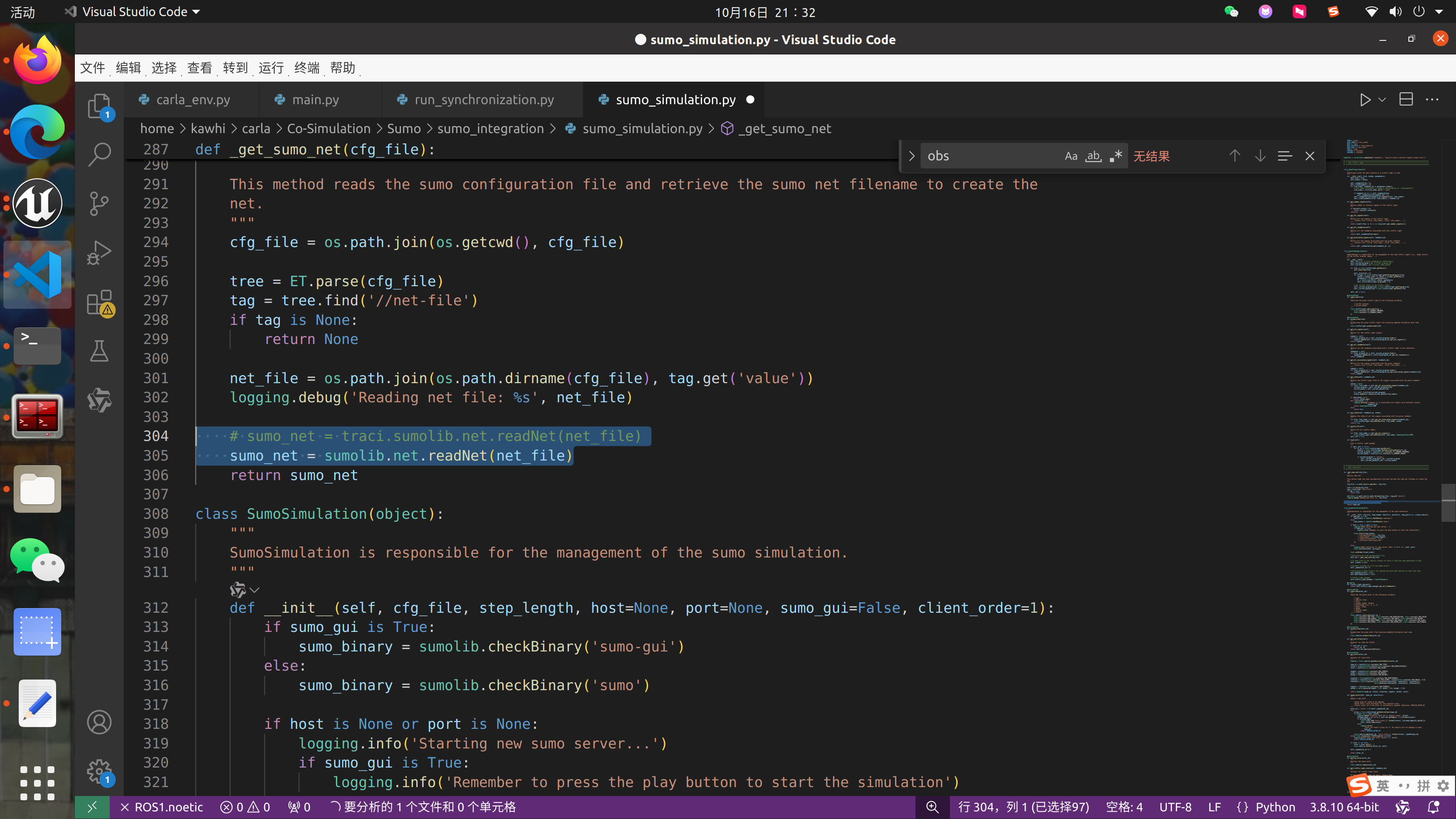The height and width of the screenshot is (819, 1456).
Task: Click the Python language mode in status bar
Action: pyautogui.click(x=1274, y=807)
